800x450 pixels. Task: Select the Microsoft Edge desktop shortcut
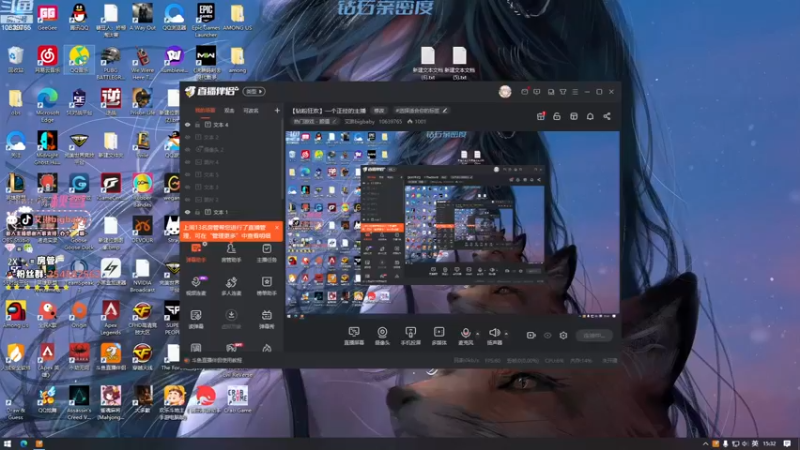coord(47,105)
